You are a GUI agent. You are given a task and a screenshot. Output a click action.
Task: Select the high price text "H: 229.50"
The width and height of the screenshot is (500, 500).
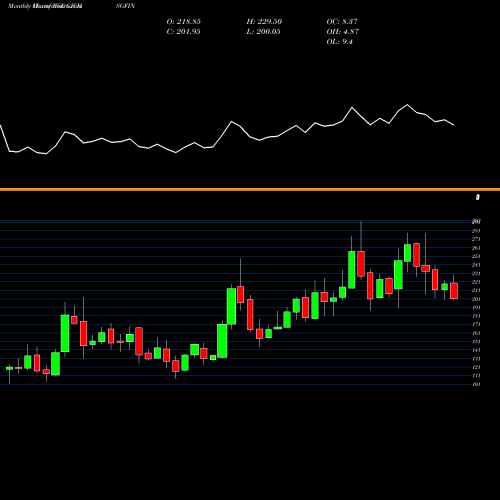pos(264,22)
